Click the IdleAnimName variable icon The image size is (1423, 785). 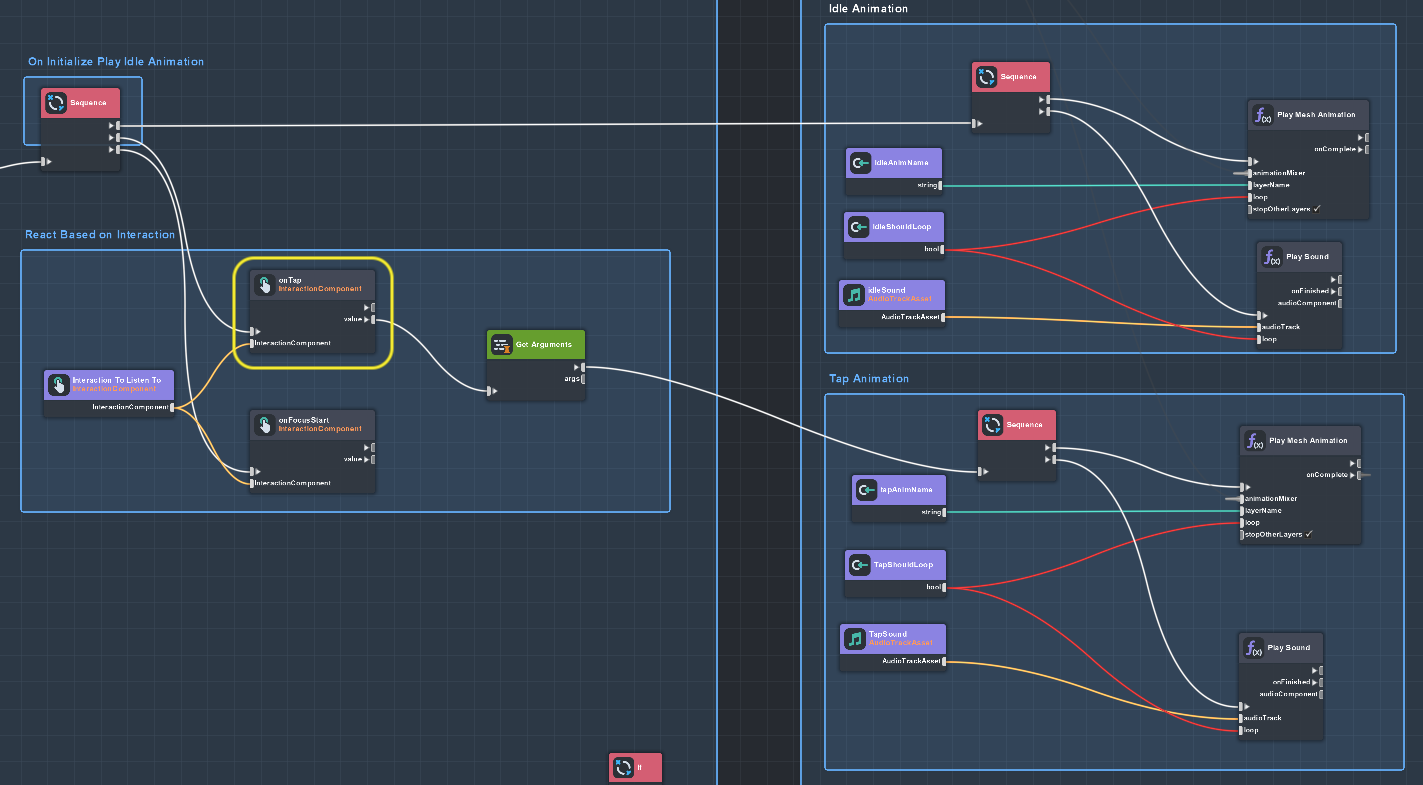click(859, 162)
